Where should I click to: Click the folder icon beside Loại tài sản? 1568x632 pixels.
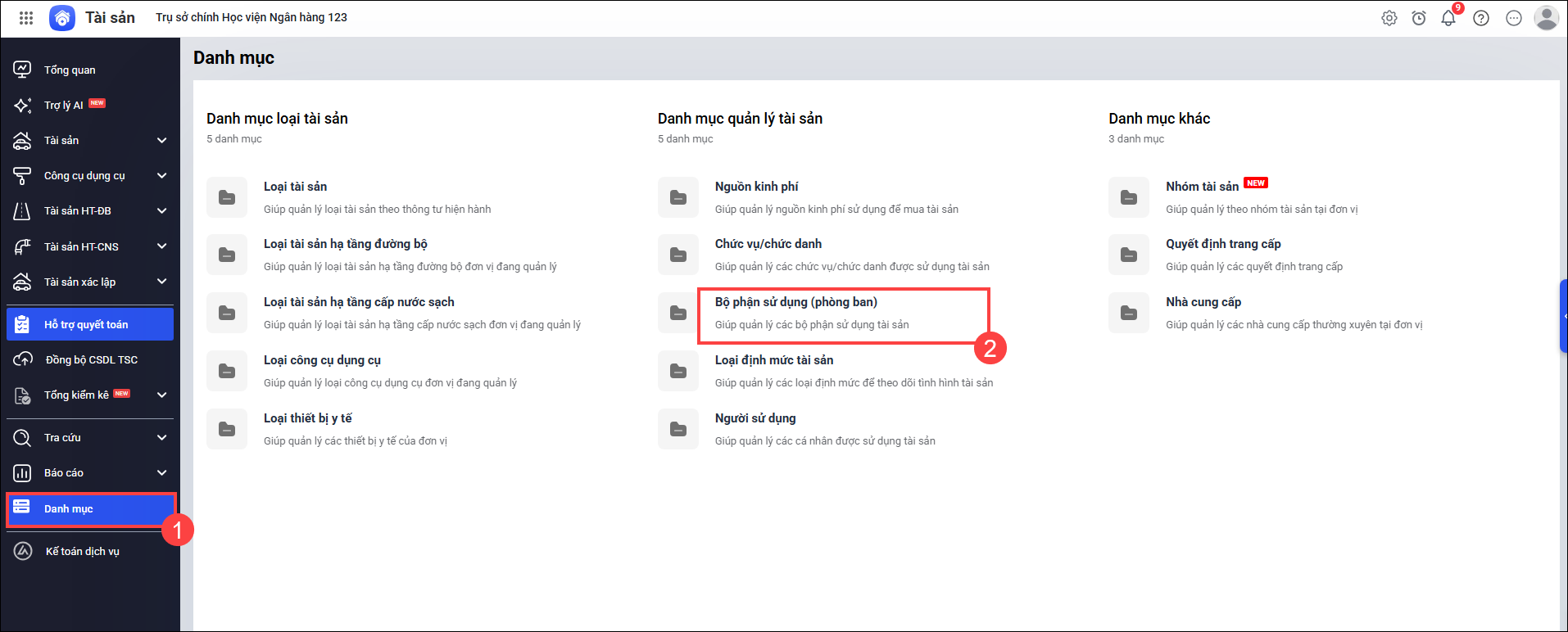[227, 197]
